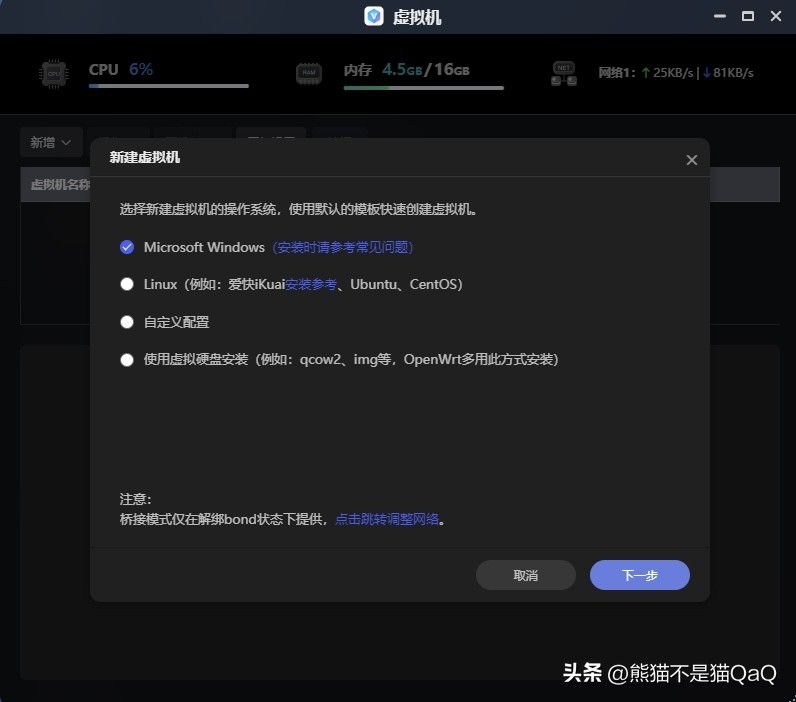Screen dimensions: 796x702
Task: Click the 新建虚拟机 dialog title
Action: pyautogui.click(x=145, y=157)
